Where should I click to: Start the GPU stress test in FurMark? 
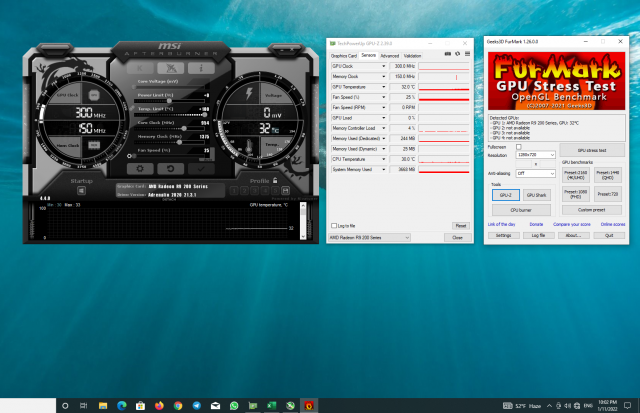point(592,150)
